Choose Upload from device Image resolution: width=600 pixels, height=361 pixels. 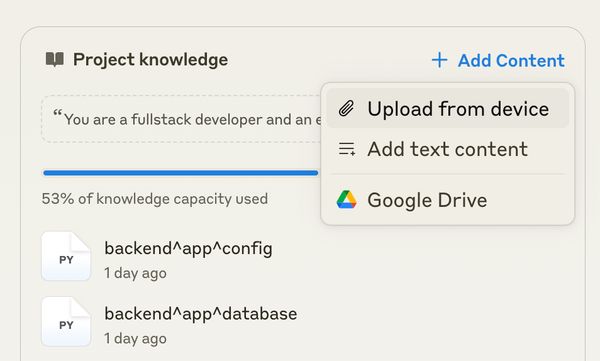pos(448,108)
